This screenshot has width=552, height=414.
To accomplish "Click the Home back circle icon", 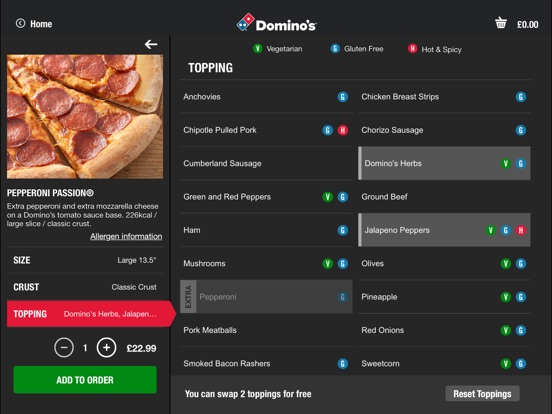I will (20, 24).
